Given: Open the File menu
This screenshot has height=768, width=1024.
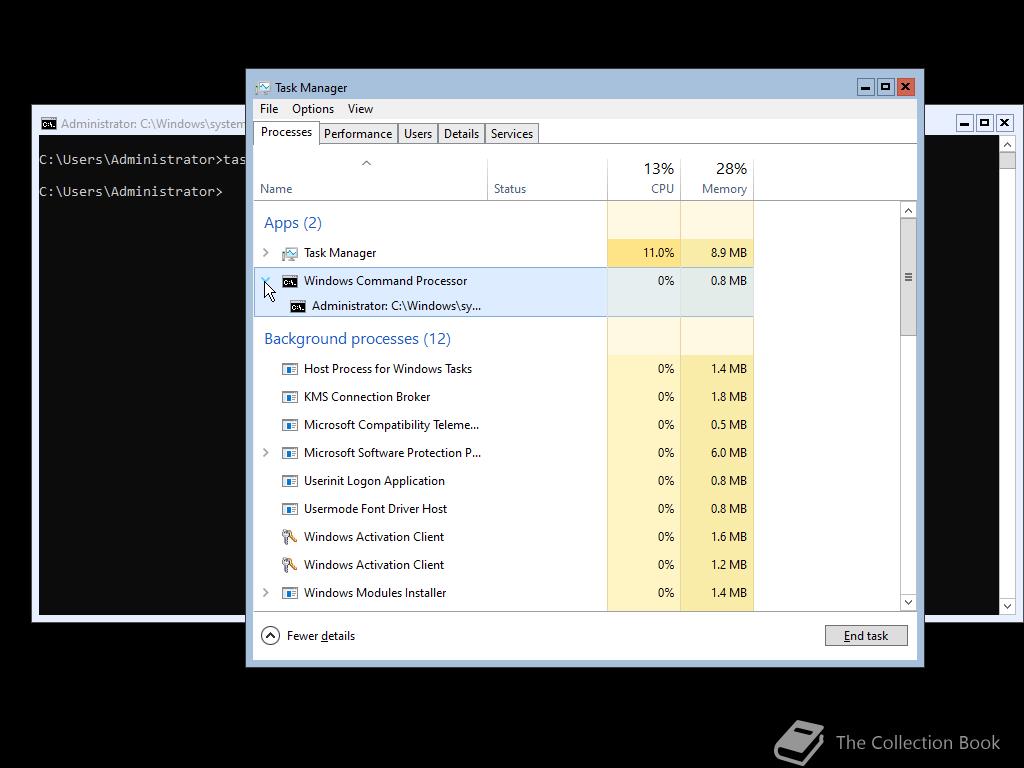Looking at the screenshot, I should click(269, 109).
